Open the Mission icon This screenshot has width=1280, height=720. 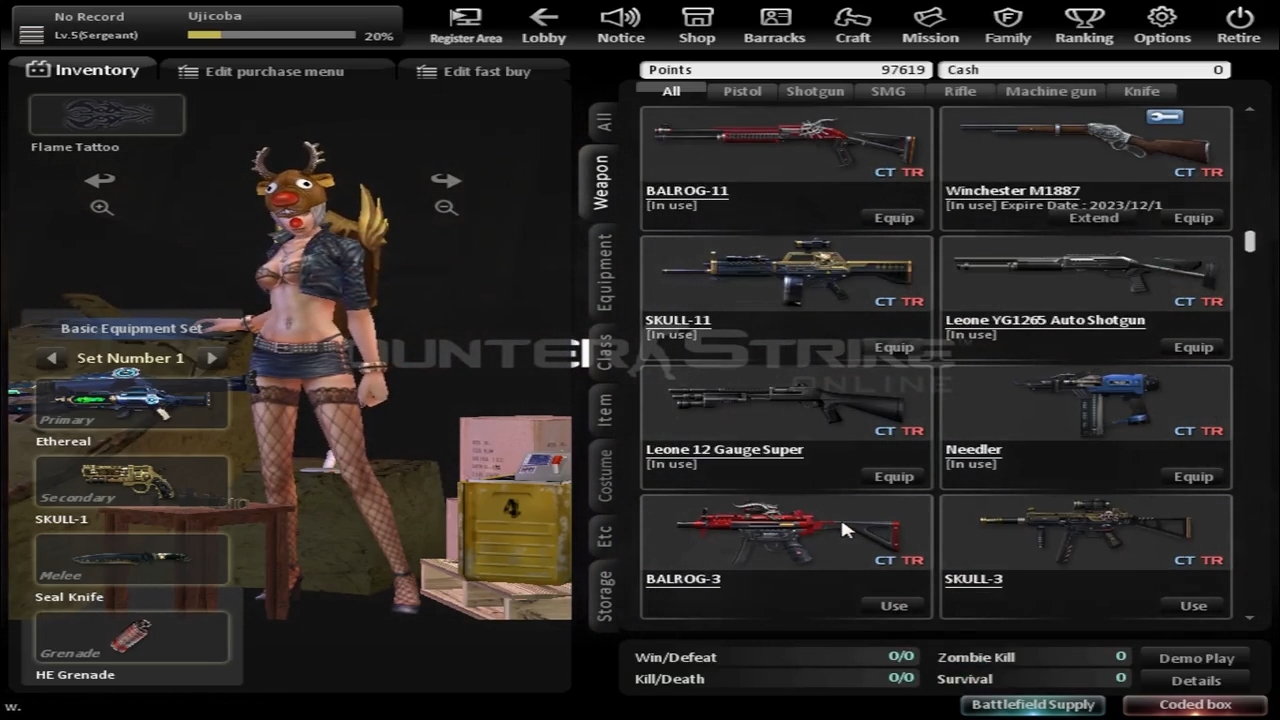tap(930, 26)
